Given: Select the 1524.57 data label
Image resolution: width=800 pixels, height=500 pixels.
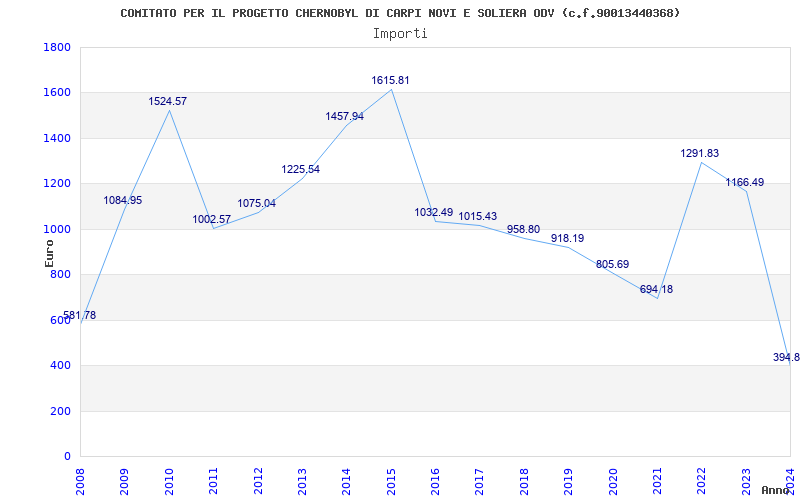Looking at the screenshot, I should click(x=168, y=102).
